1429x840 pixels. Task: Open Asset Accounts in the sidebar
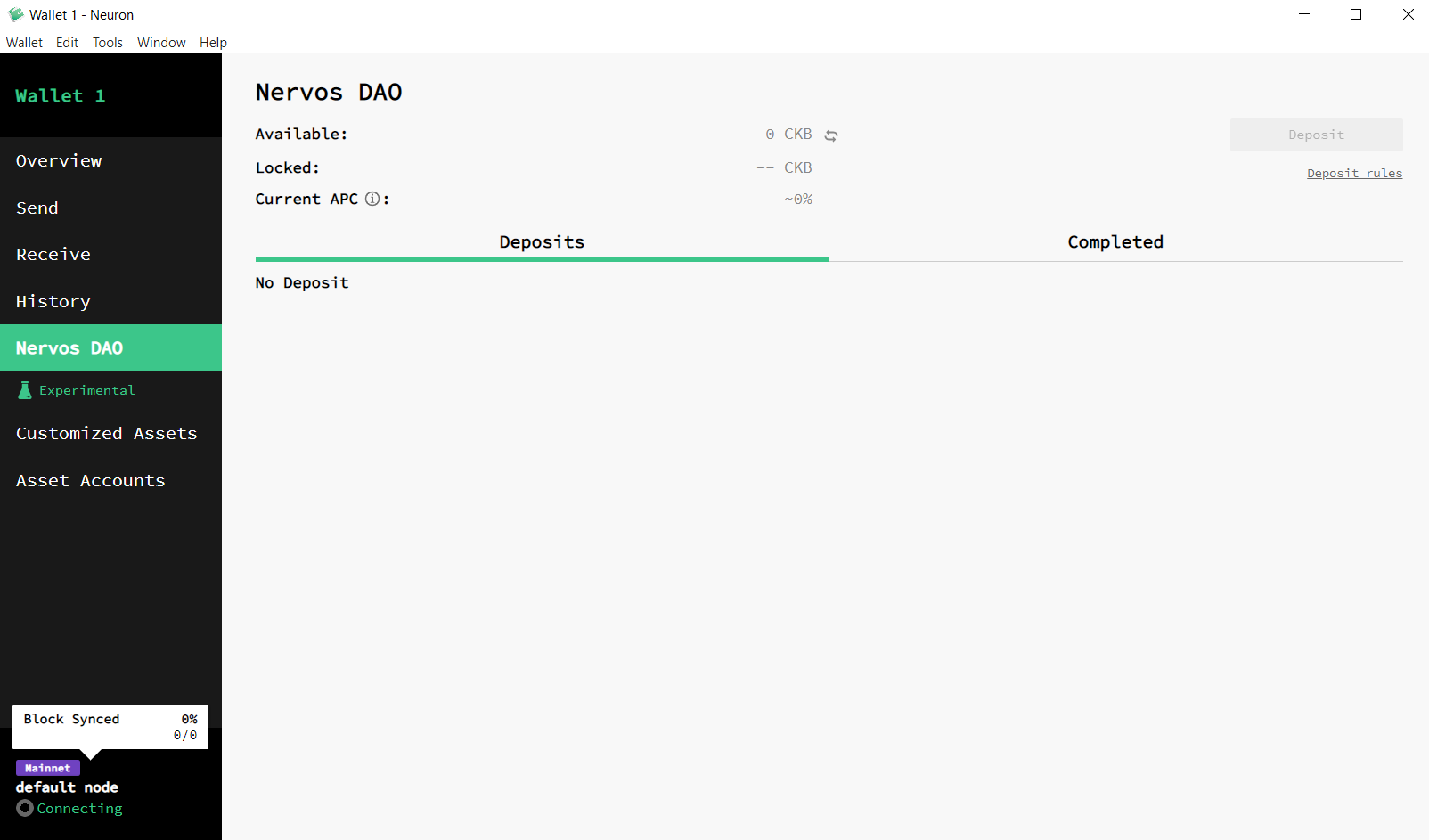click(x=90, y=480)
